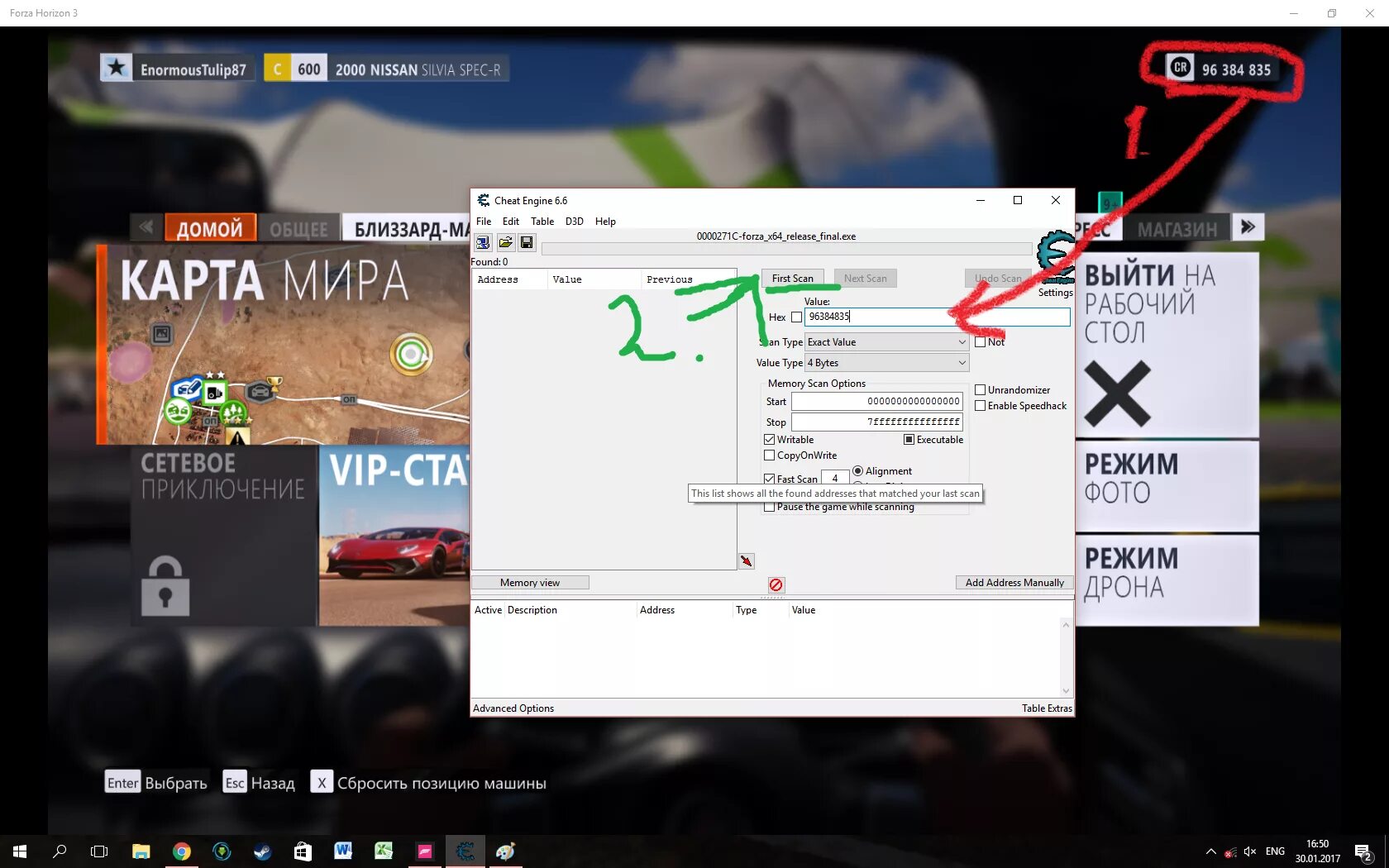Image resolution: width=1389 pixels, height=868 pixels.
Task: Switch to Cheat Engine taskbar icon
Action: (465, 851)
